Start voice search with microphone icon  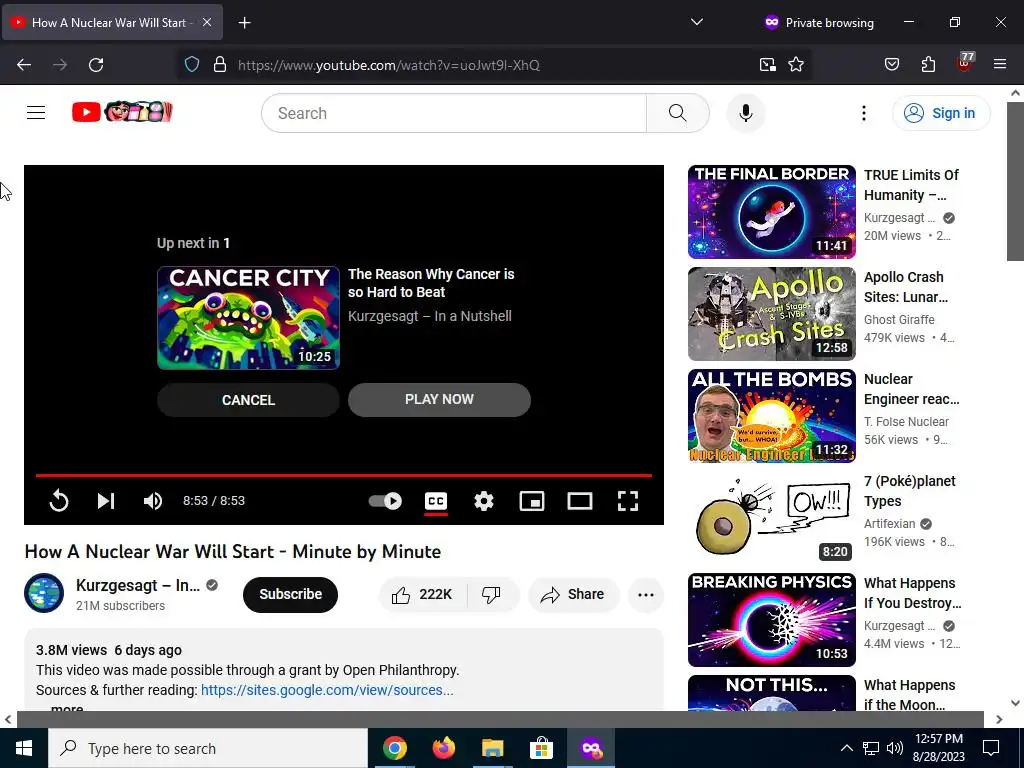745,113
